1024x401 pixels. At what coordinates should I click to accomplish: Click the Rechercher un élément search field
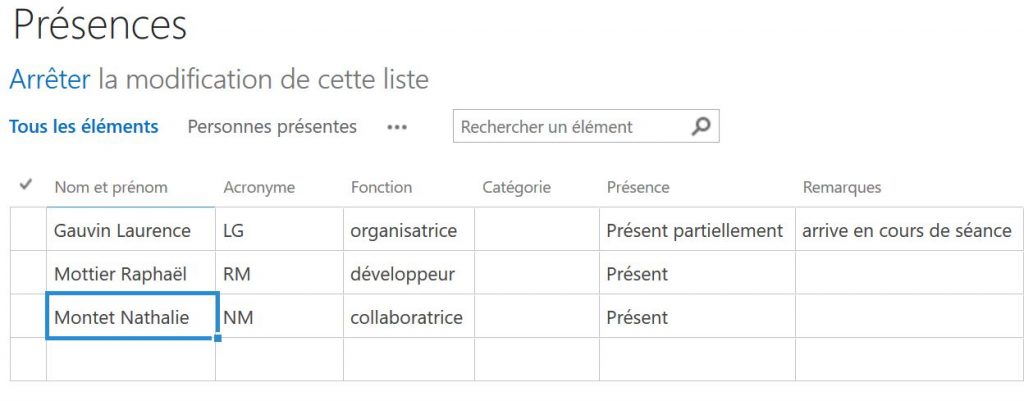(570, 127)
